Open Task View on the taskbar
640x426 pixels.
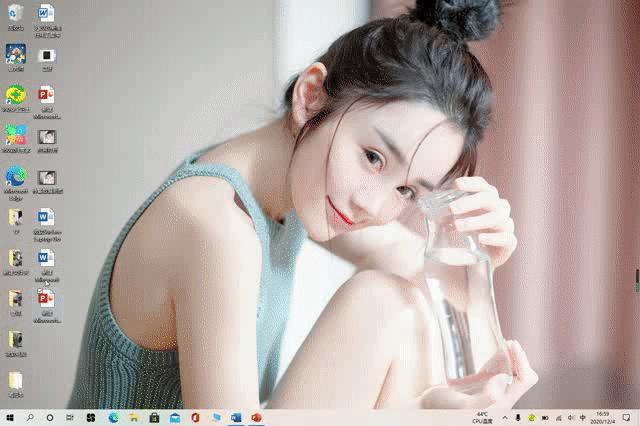tap(70, 417)
